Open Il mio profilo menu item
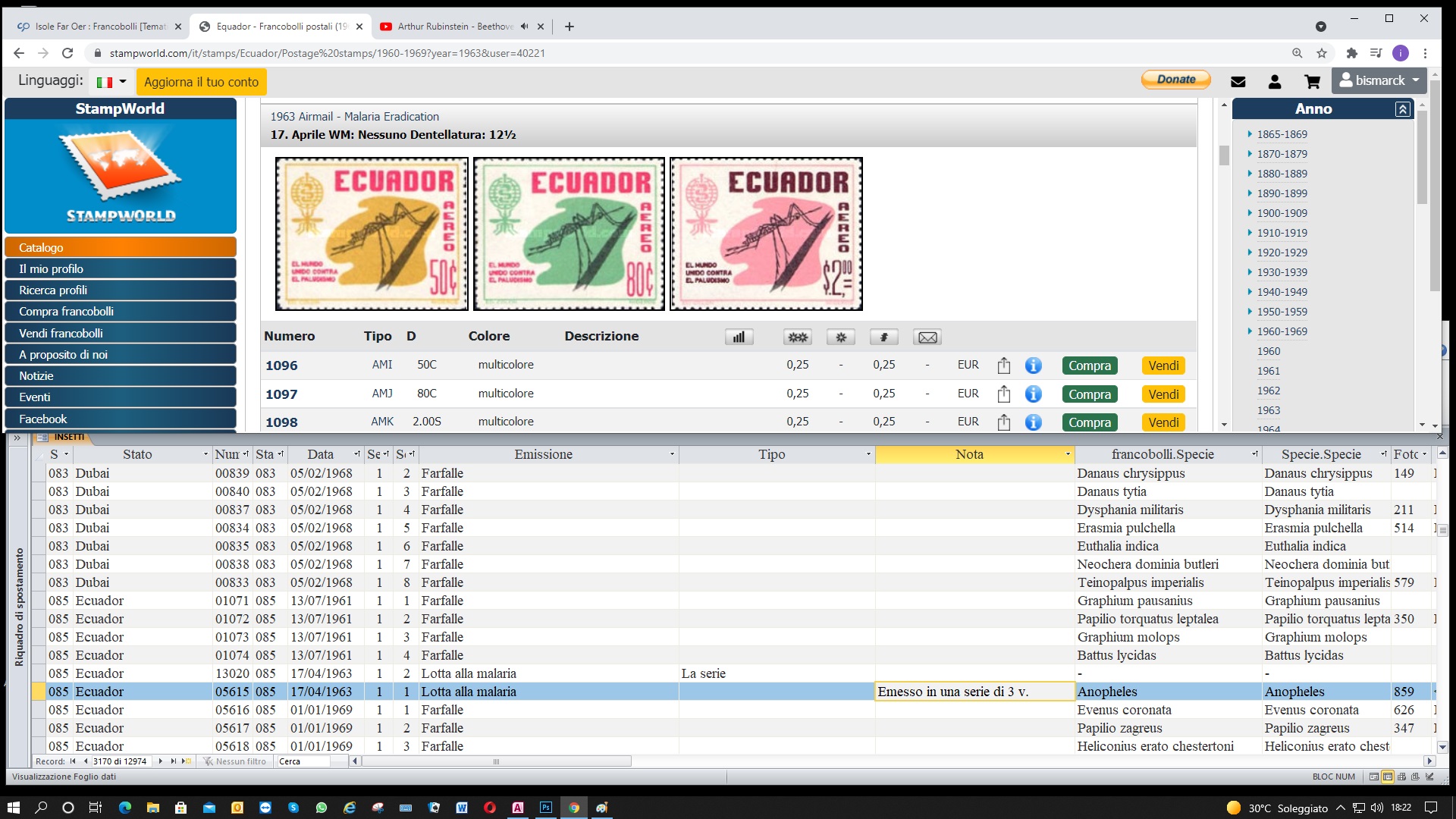This screenshot has height=819, width=1456. tap(121, 269)
